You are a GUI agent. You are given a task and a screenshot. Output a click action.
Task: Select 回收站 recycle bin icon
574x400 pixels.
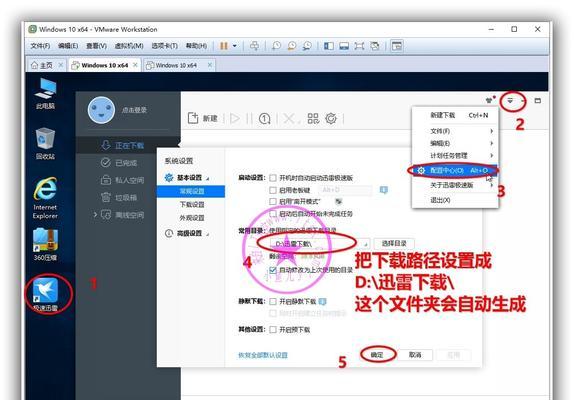tap(45, 143)
